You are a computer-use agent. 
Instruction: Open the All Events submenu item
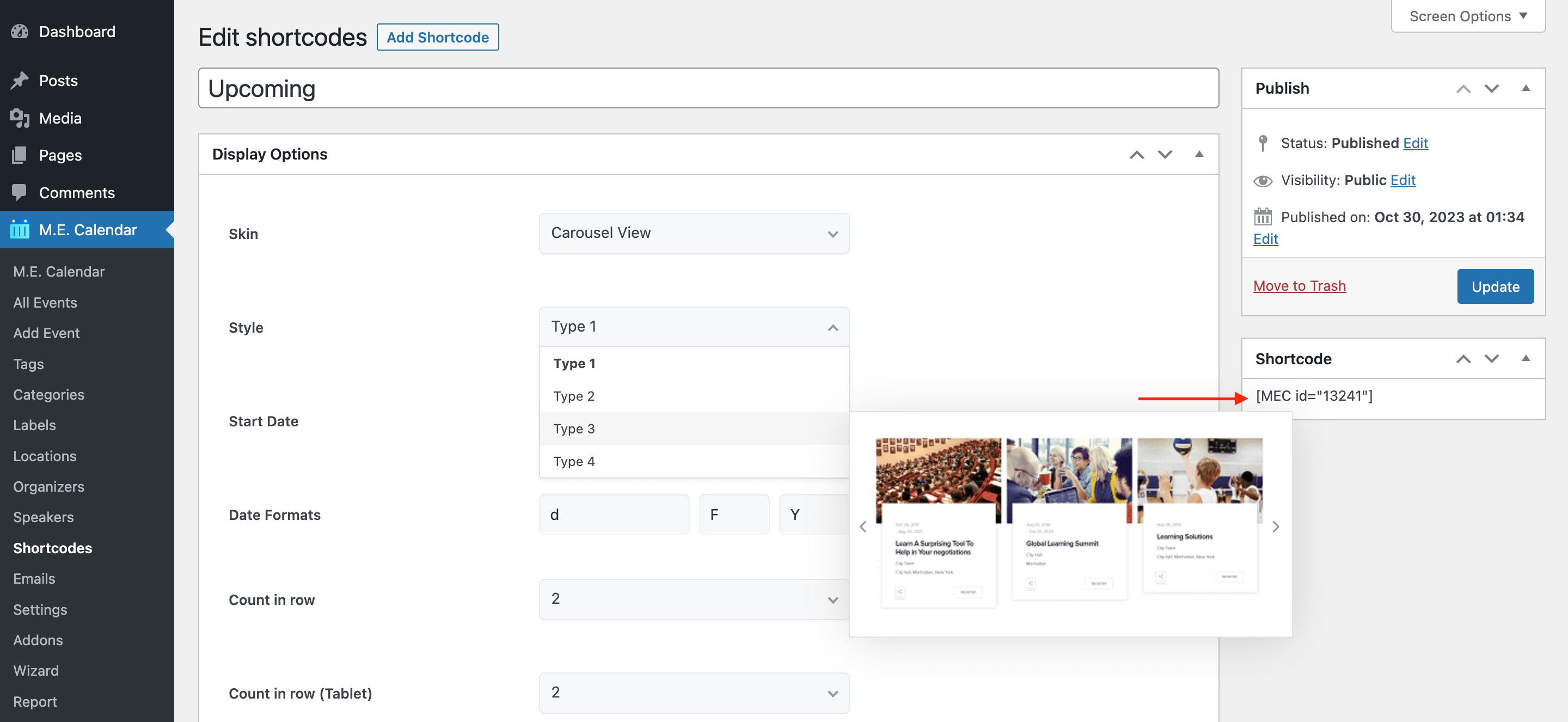[45, 303]
